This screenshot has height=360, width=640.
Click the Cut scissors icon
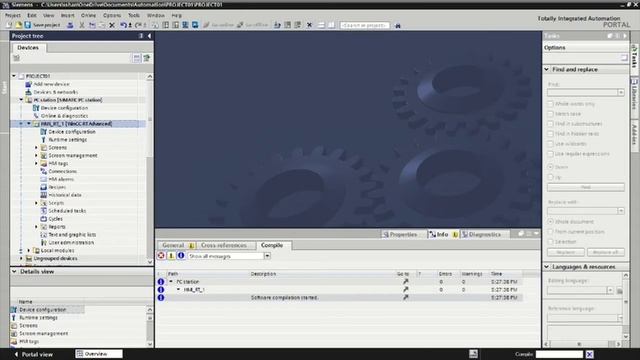(82, 25)
